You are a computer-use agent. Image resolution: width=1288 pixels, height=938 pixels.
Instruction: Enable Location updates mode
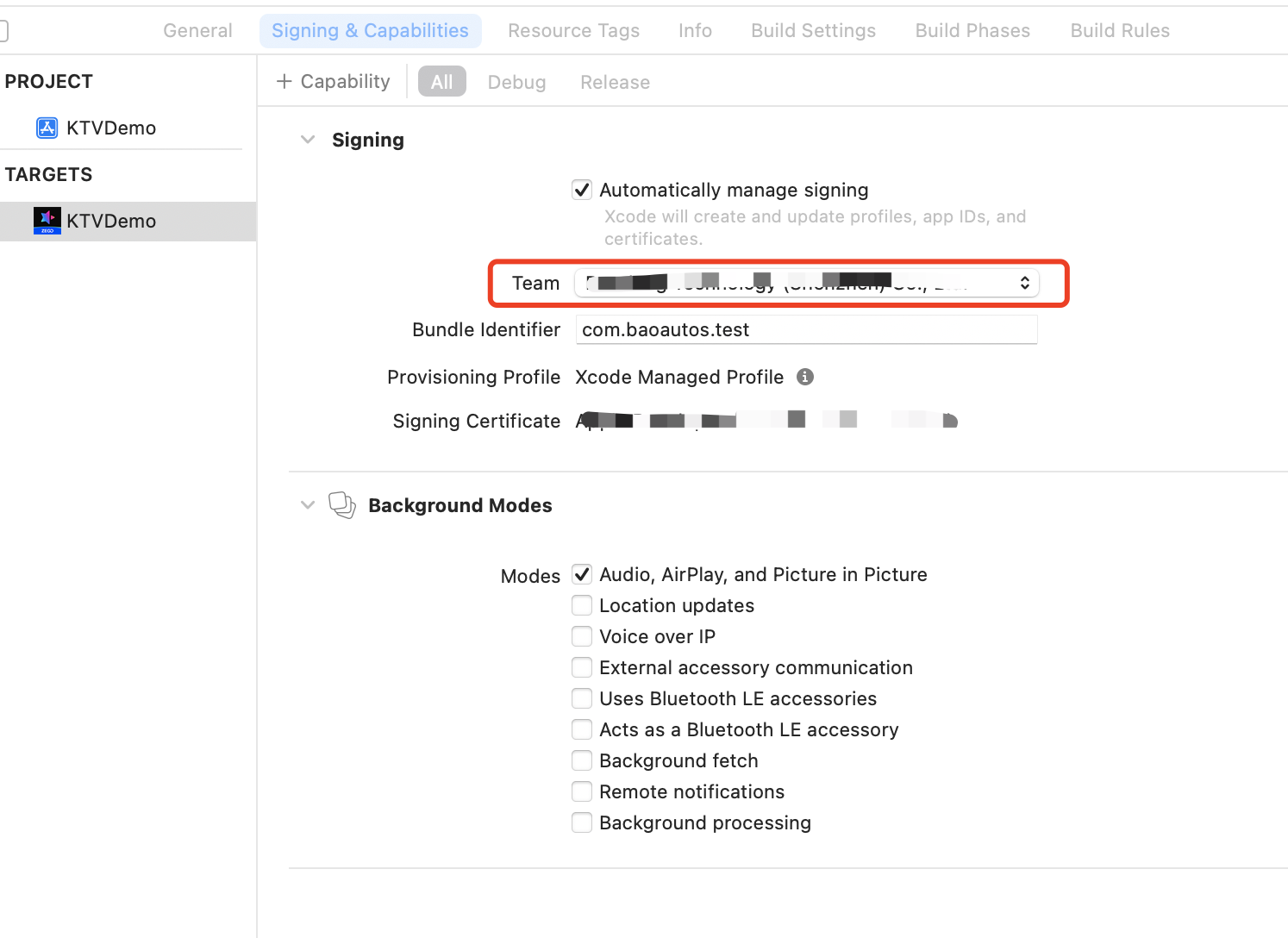tap(582, 605)
